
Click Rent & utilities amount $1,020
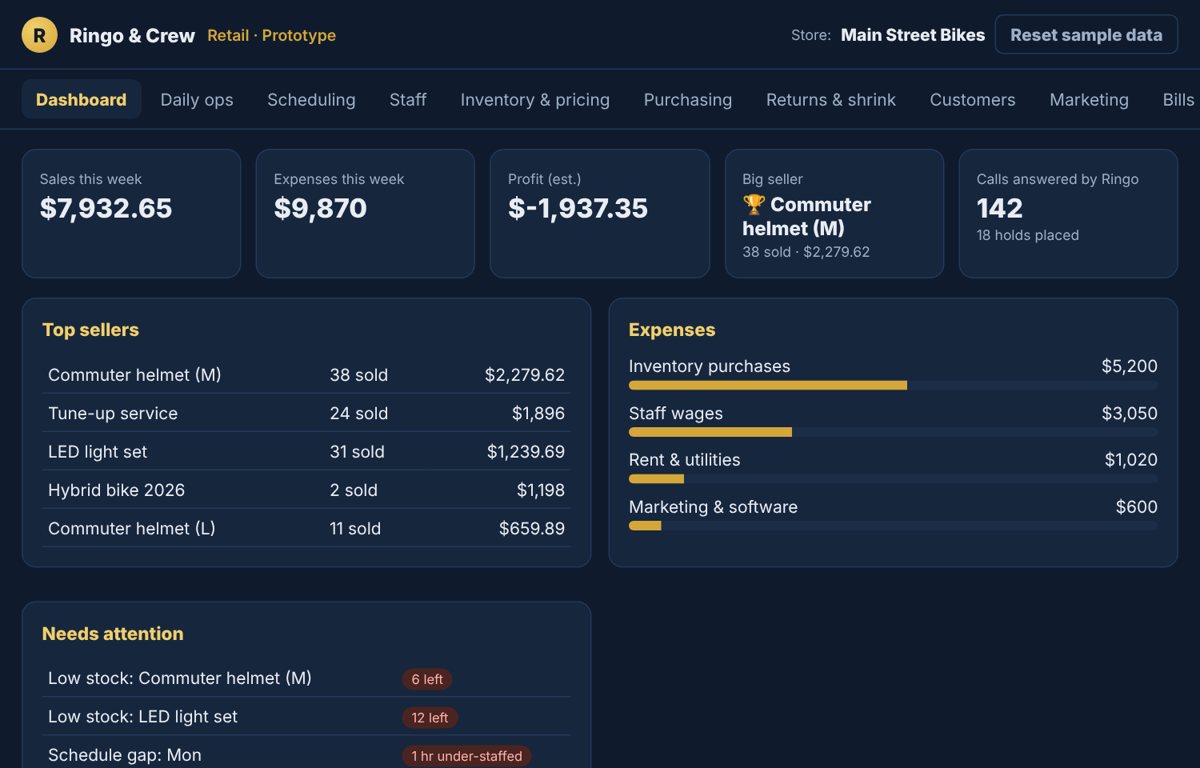[1131, 460]
